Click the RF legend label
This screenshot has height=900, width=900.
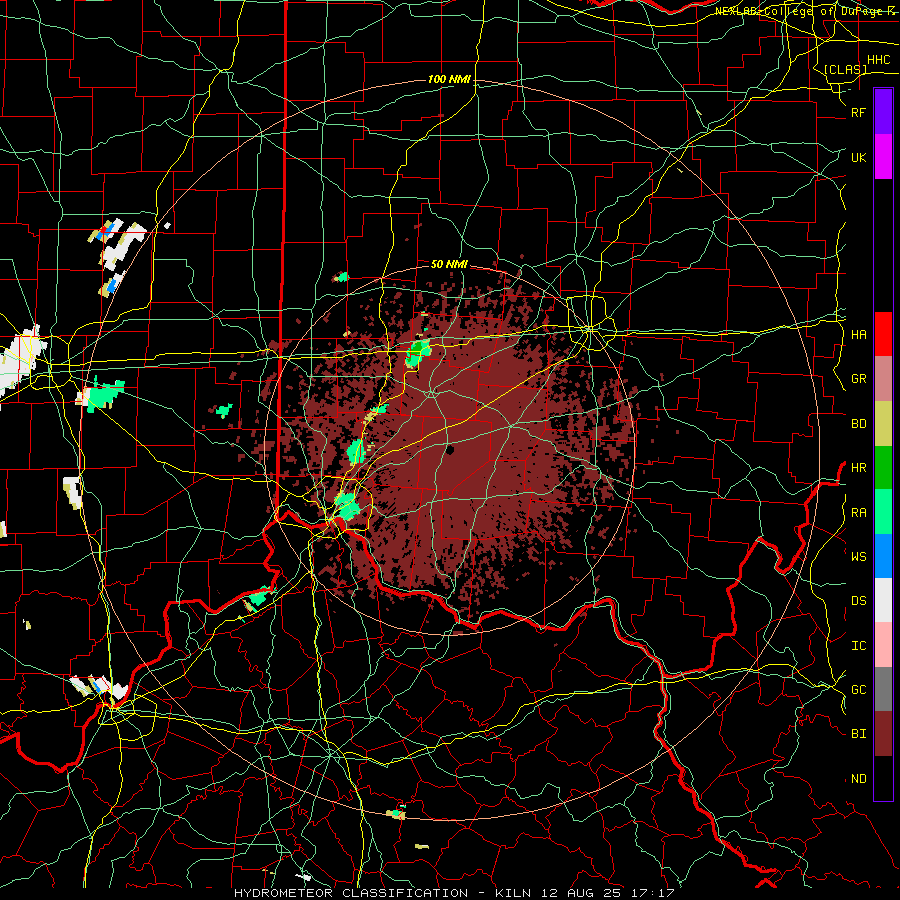click(x=858, y=112)
